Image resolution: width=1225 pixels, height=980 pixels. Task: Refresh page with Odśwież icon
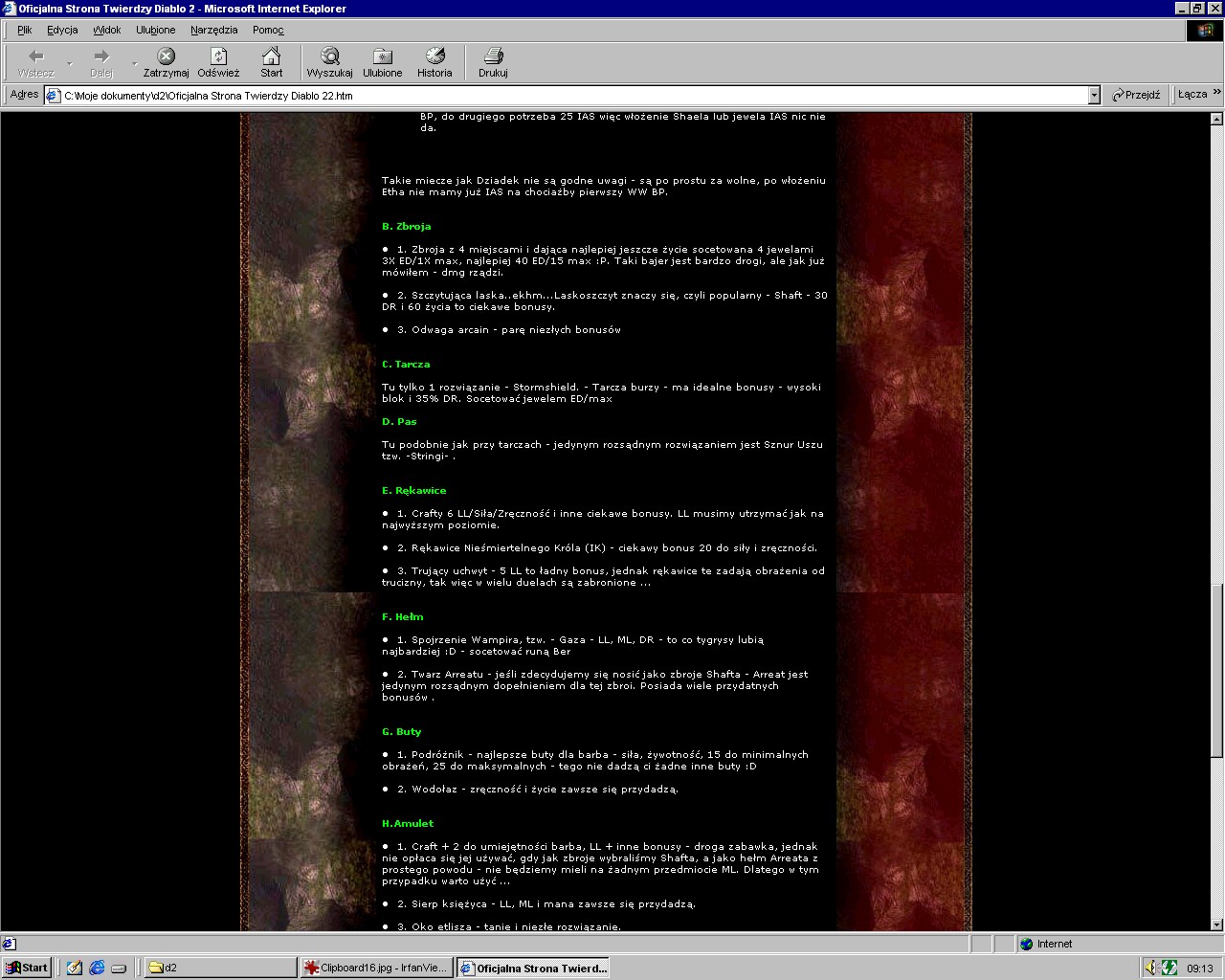[x=218, y=56]
